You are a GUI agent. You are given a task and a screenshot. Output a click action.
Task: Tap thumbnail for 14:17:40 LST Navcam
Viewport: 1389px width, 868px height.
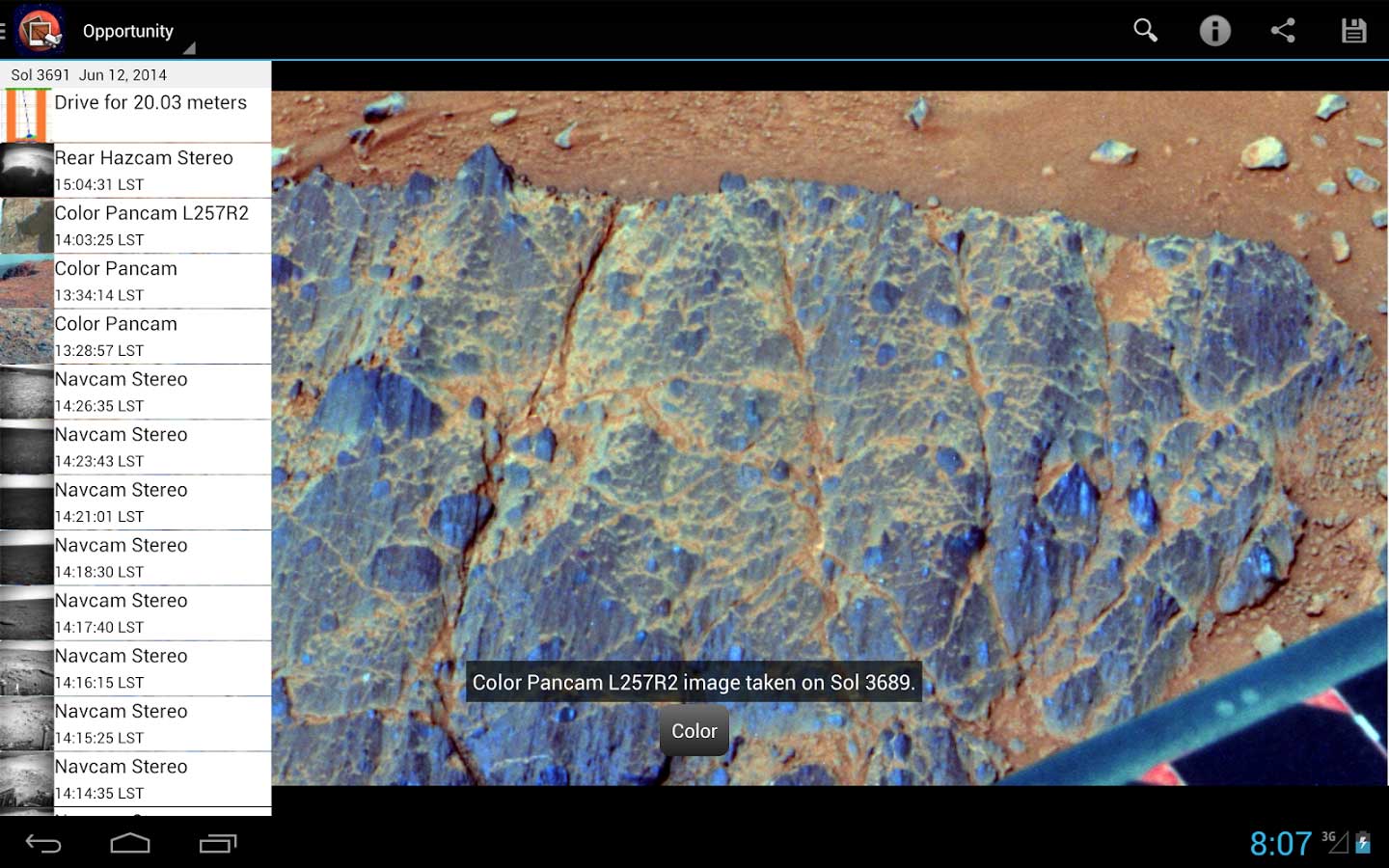pos(26,612)
